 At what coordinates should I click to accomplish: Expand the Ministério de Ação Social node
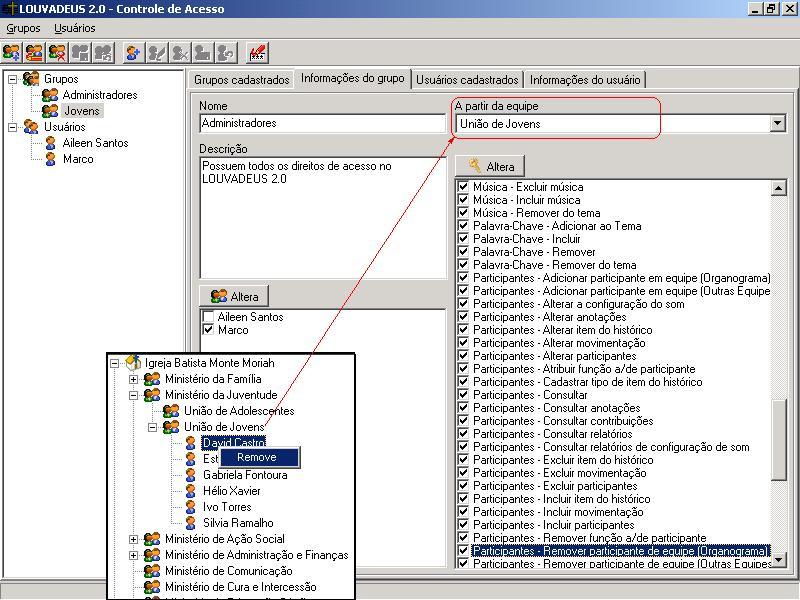133,539
